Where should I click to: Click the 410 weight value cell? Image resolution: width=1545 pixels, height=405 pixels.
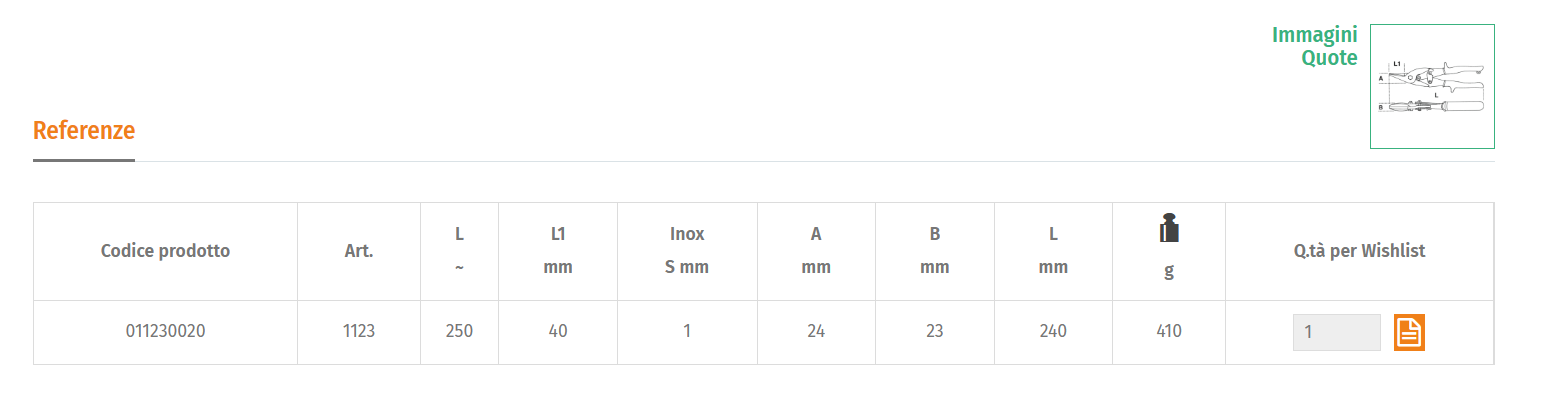[1169, 332]
